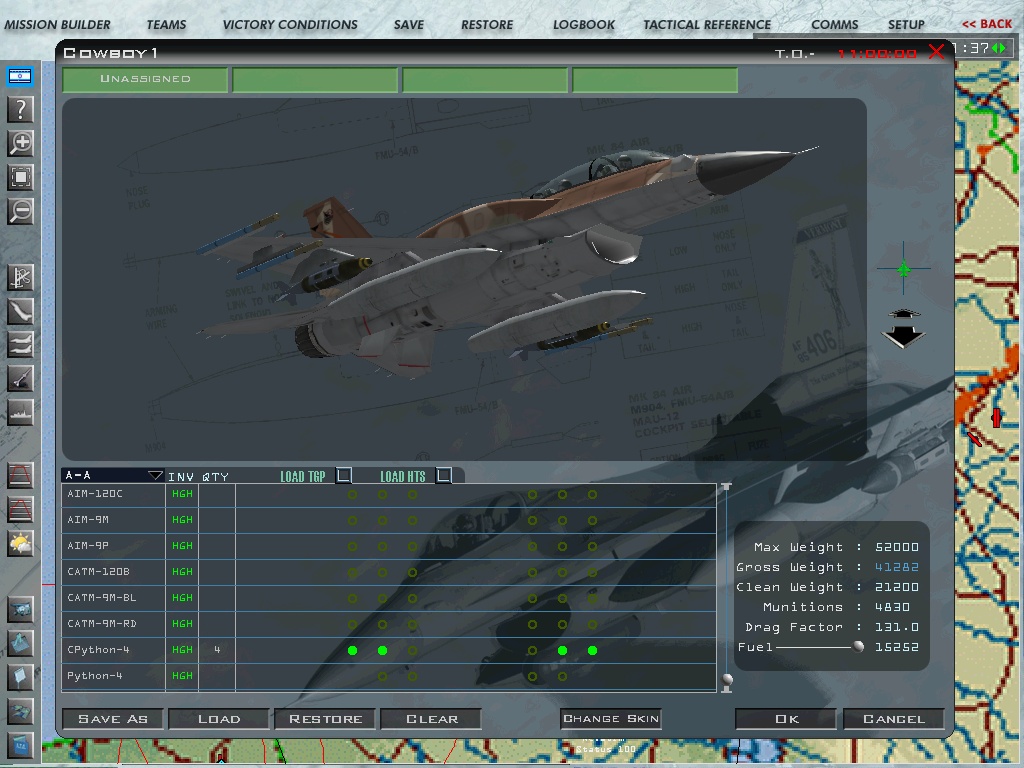The image size is (1024, 768).
Task: Click the green arrows beside the clock
Action: [x=999, y=48]
